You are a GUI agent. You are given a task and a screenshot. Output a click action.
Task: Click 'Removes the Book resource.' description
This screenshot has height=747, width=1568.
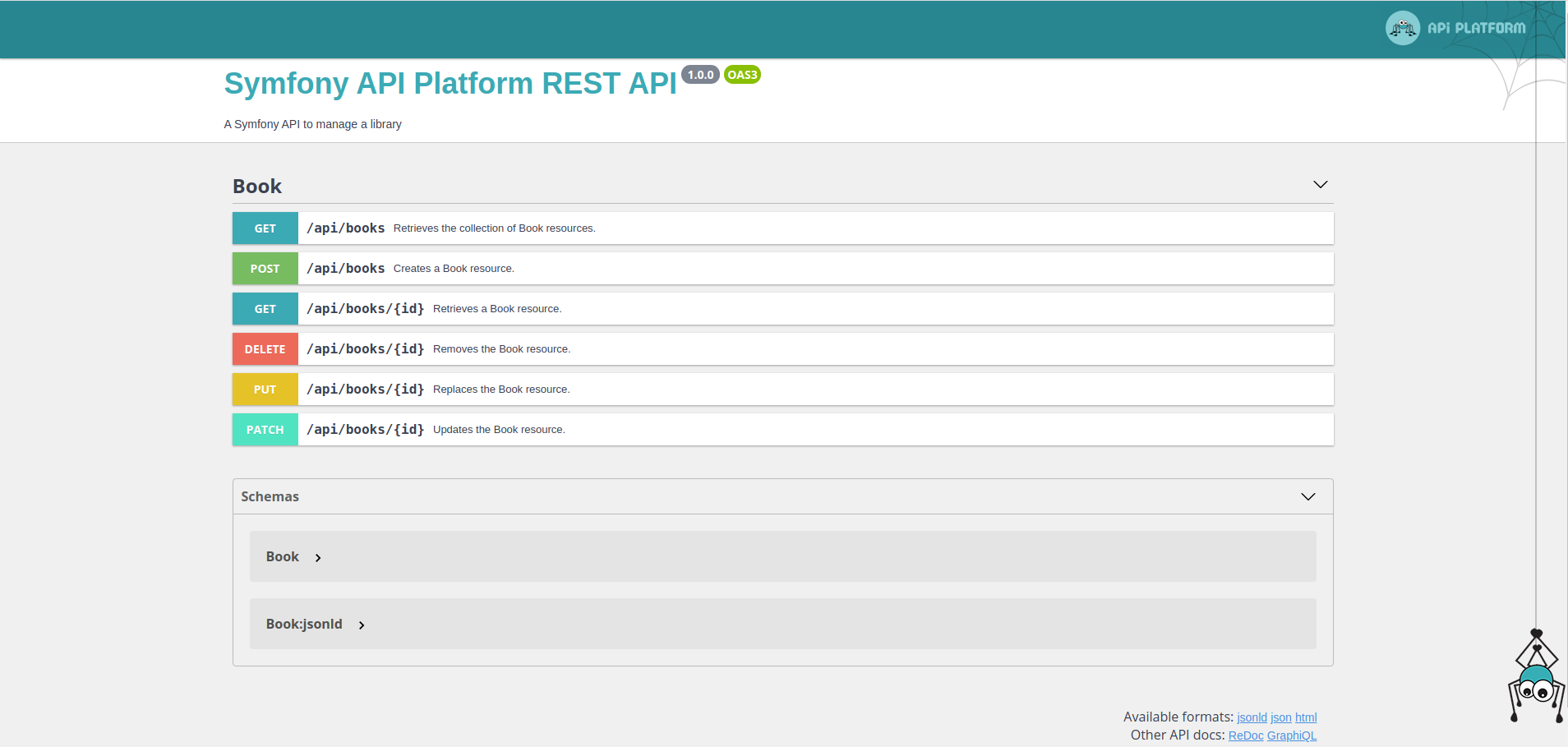pyautogui.click(x=501, y=349)
